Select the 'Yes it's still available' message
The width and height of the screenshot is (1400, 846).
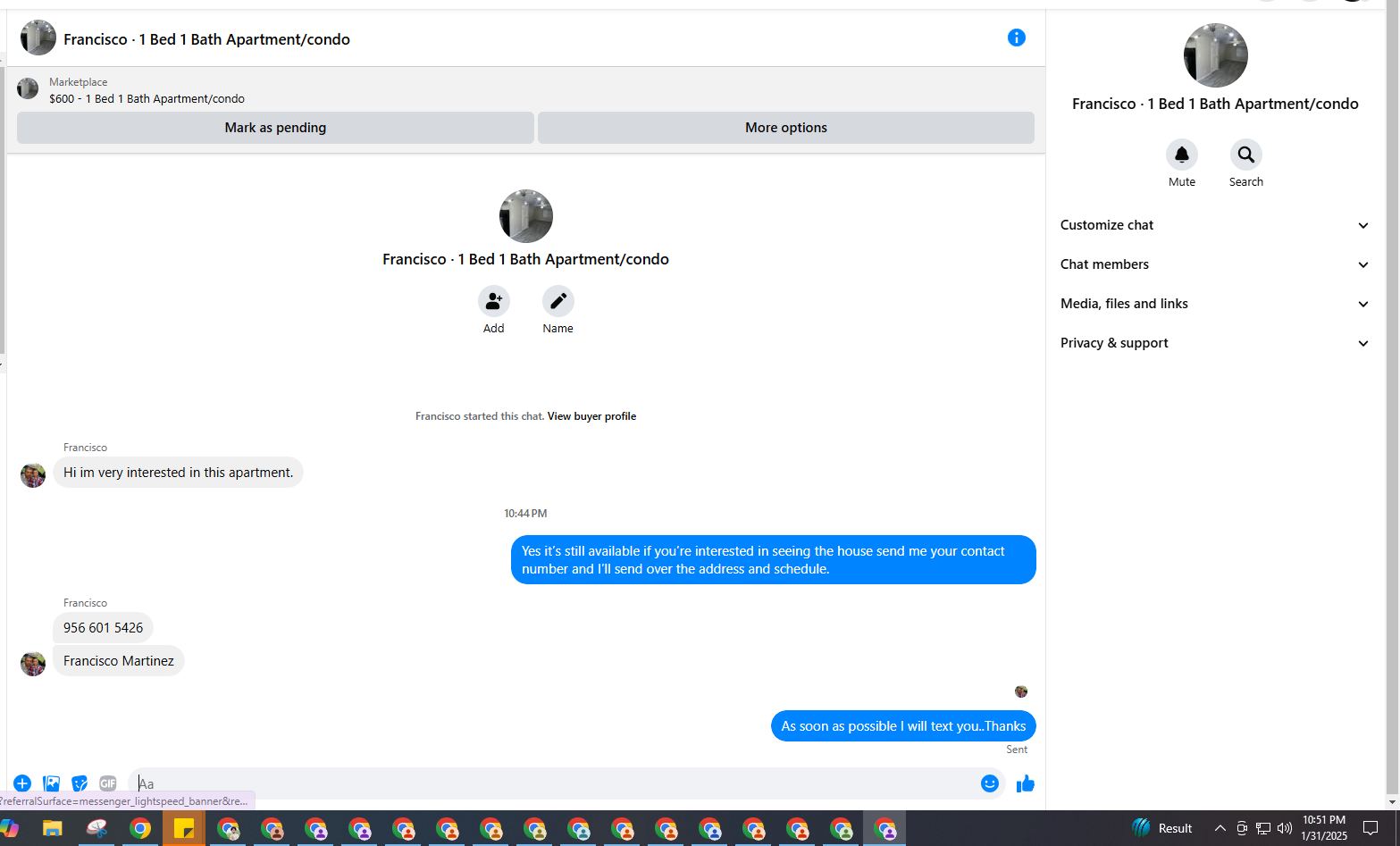pyautogui.click(x=773, y=560)
